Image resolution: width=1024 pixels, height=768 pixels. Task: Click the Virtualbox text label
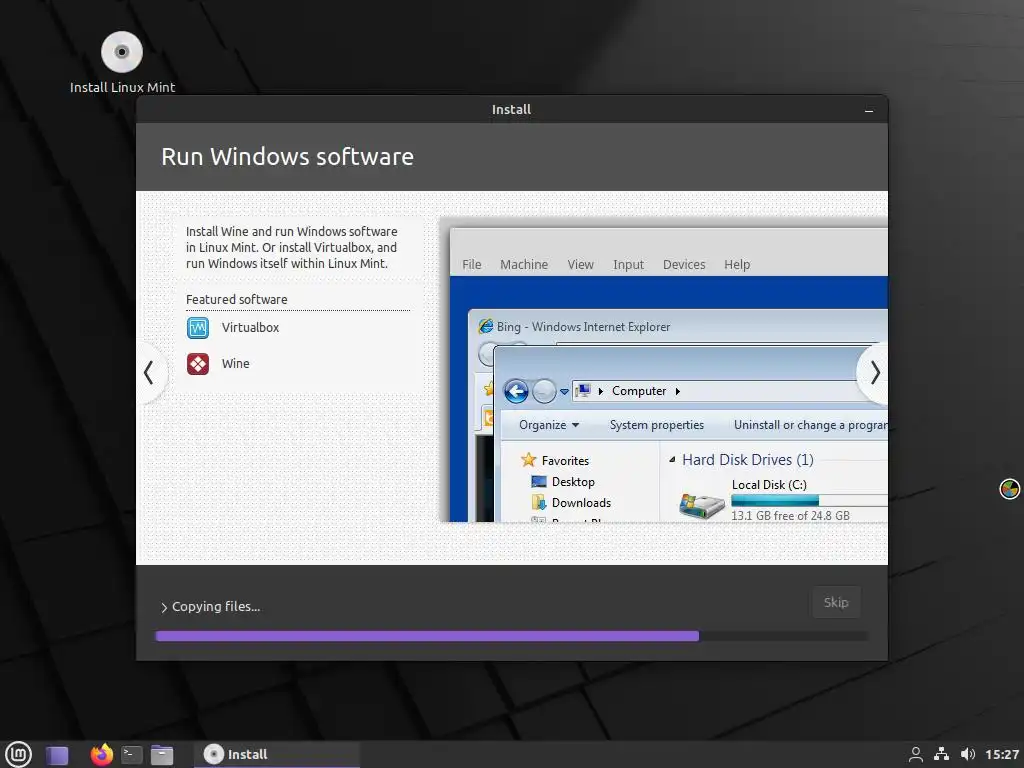pos(250,328)
